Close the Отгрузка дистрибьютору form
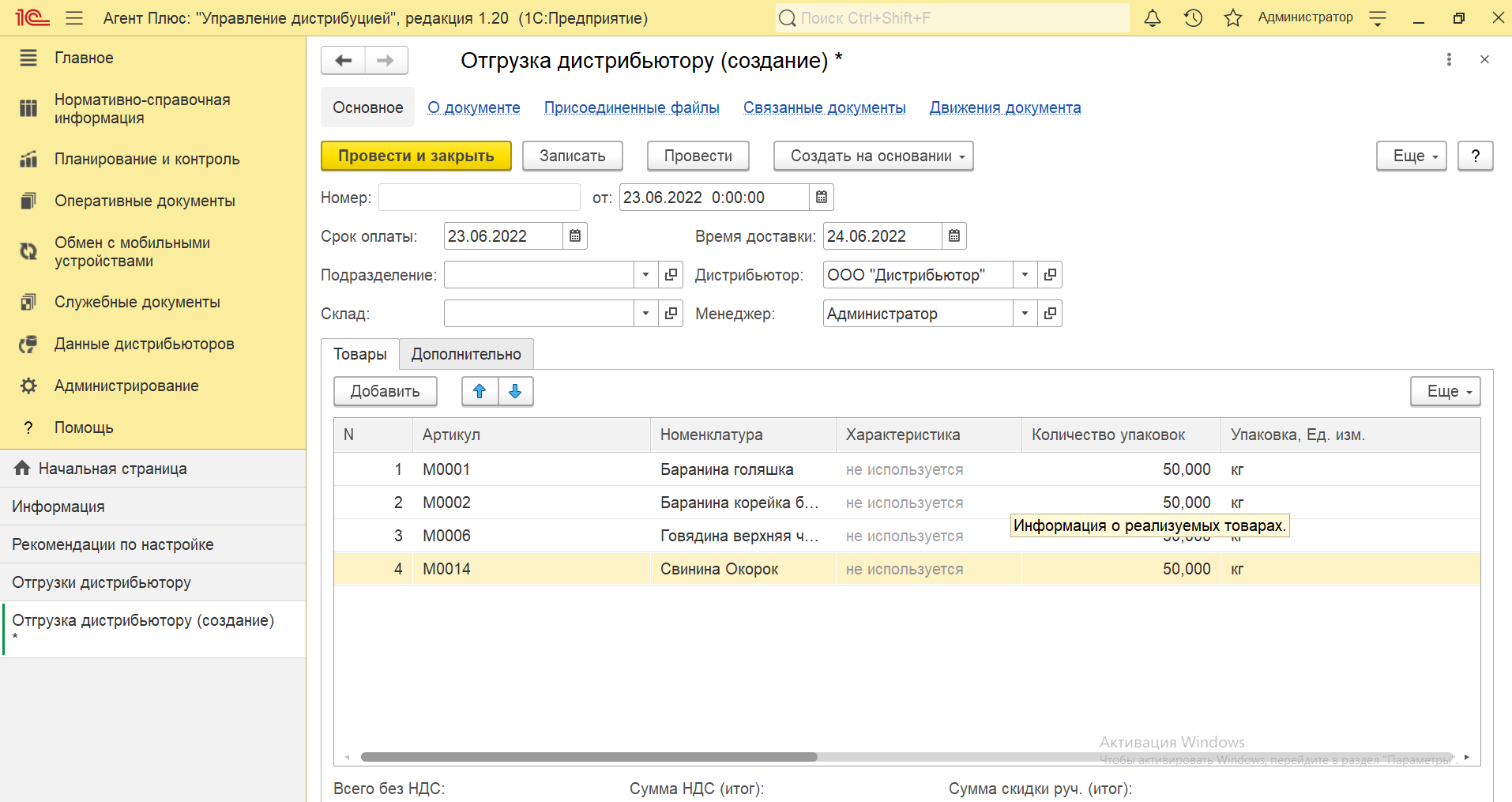The width and height of the screenshot is (1512, 802). point(1484,59)
